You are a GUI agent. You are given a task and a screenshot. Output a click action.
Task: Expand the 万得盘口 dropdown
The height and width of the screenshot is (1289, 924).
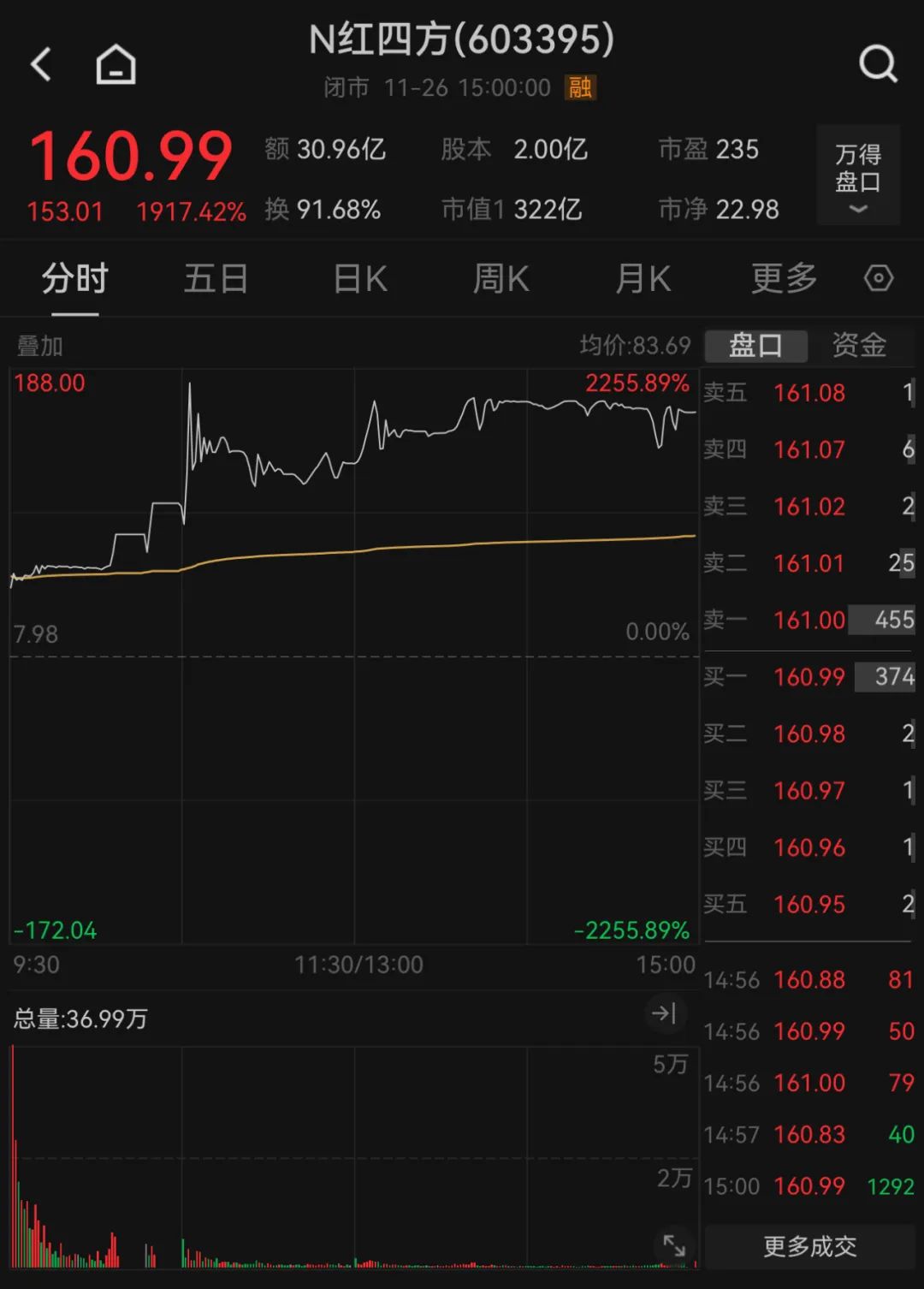(x=858, y=175)
